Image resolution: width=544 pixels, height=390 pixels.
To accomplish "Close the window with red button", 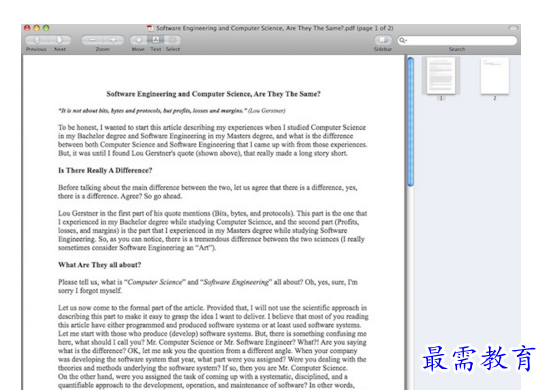I will click(x=27, y=28).
